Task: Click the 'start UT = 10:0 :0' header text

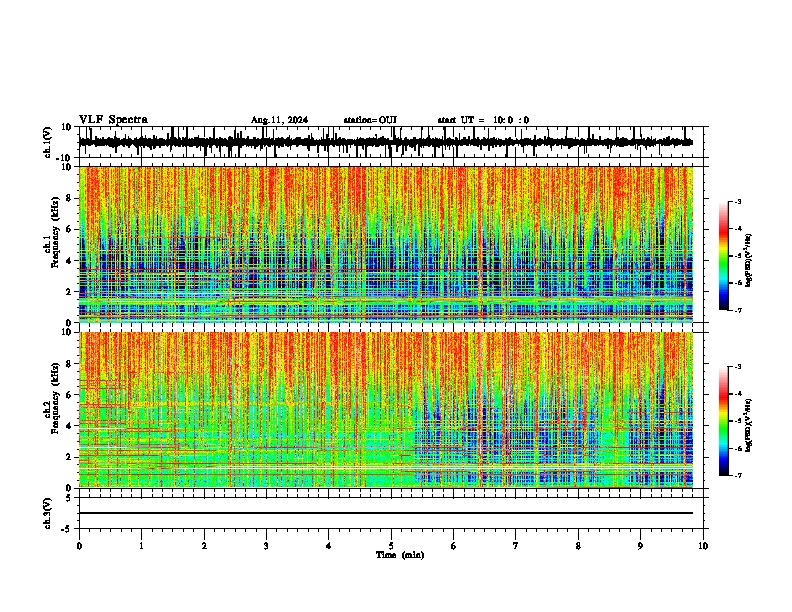Action: (483, 120)
